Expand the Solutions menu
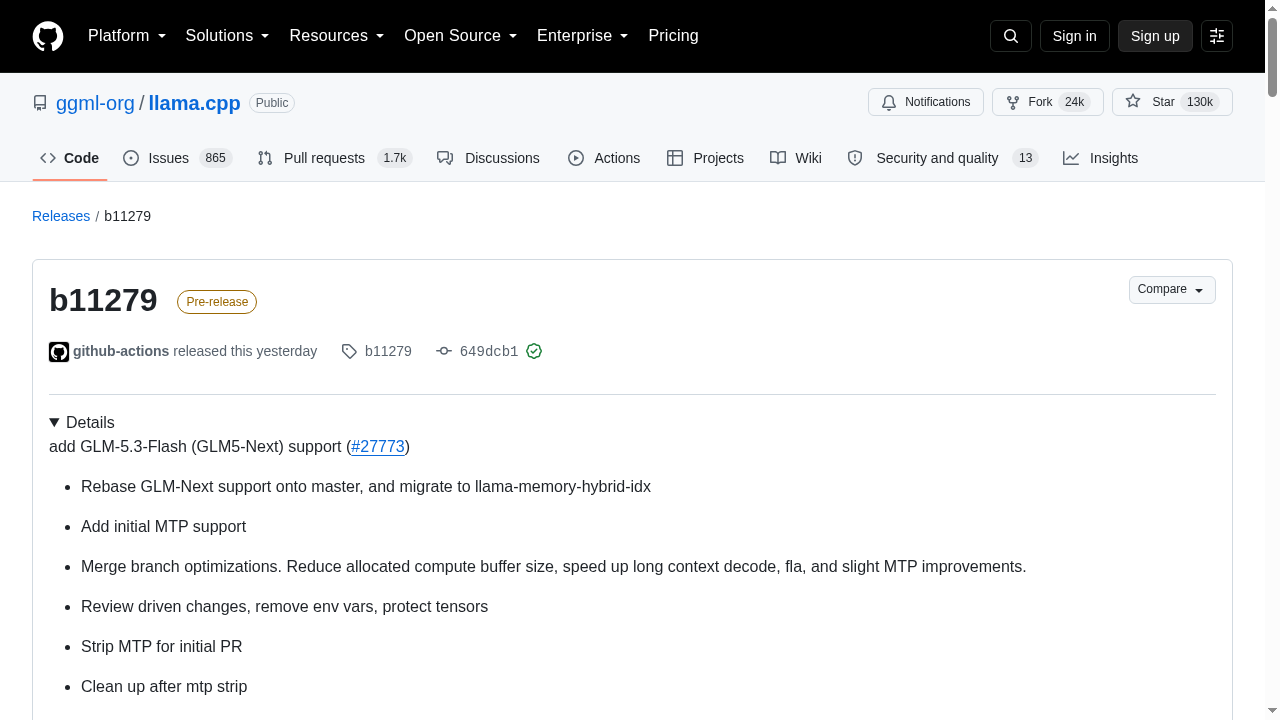 pyautogui.click(x=227, y=36)
